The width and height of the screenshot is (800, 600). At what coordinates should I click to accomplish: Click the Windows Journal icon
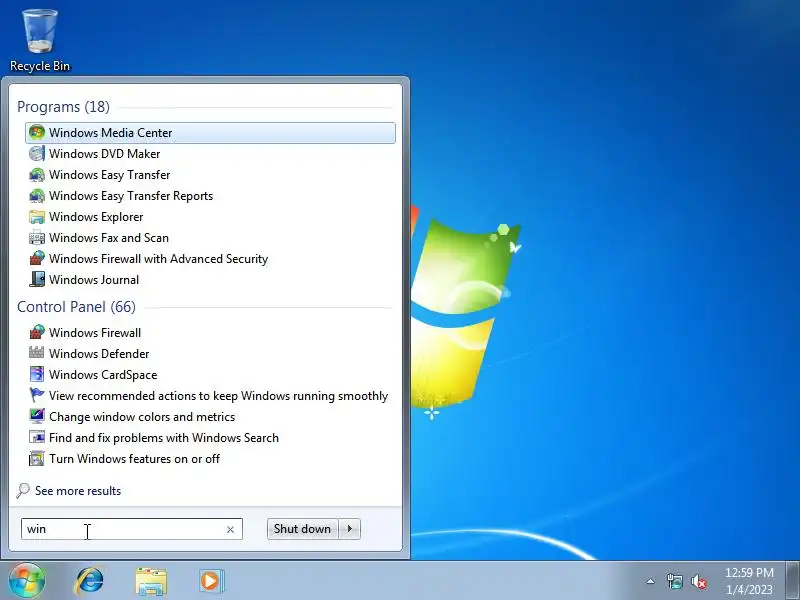(x=37, y=280)
